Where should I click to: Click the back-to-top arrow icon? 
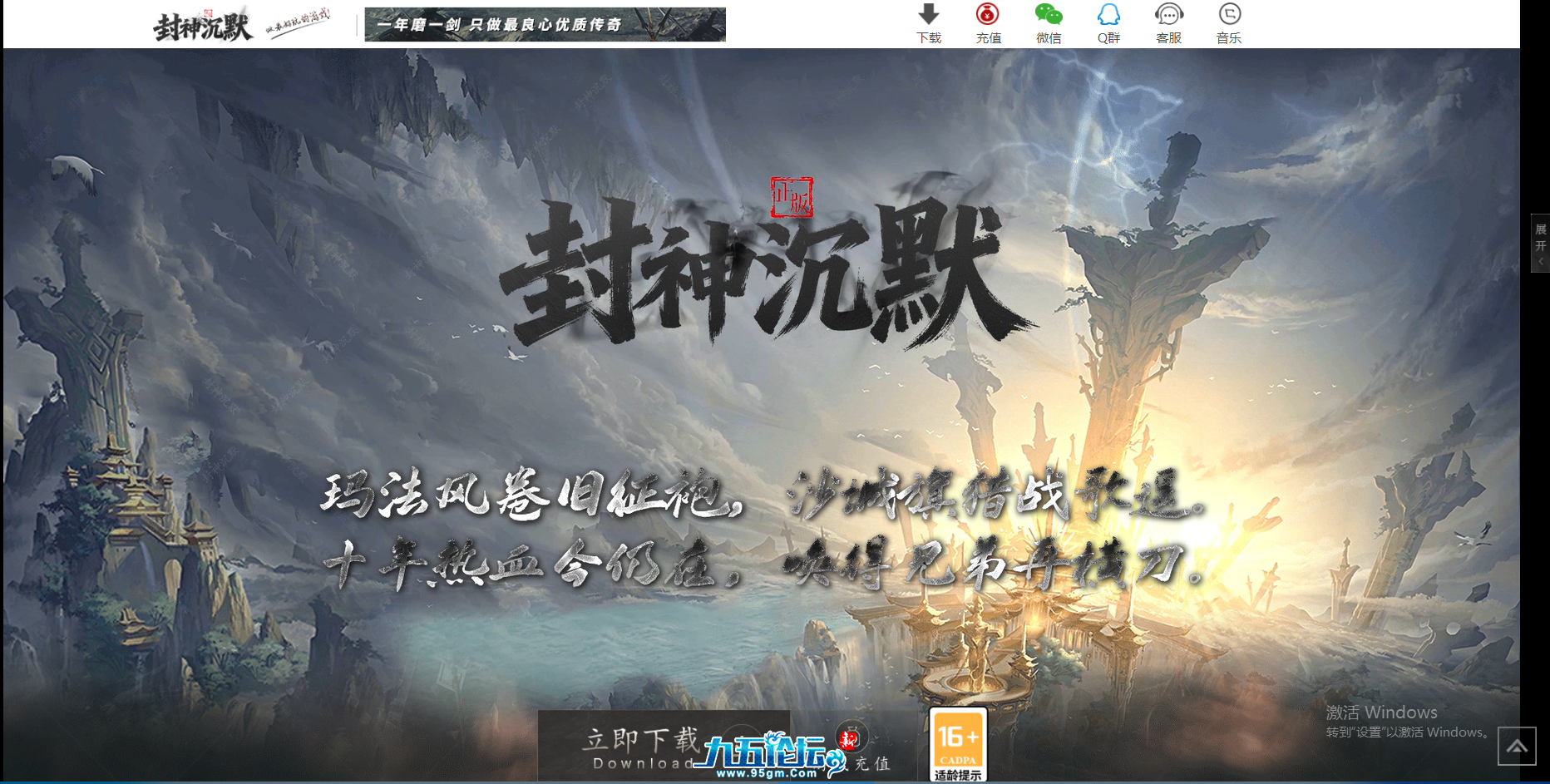tap(1517, 747)
